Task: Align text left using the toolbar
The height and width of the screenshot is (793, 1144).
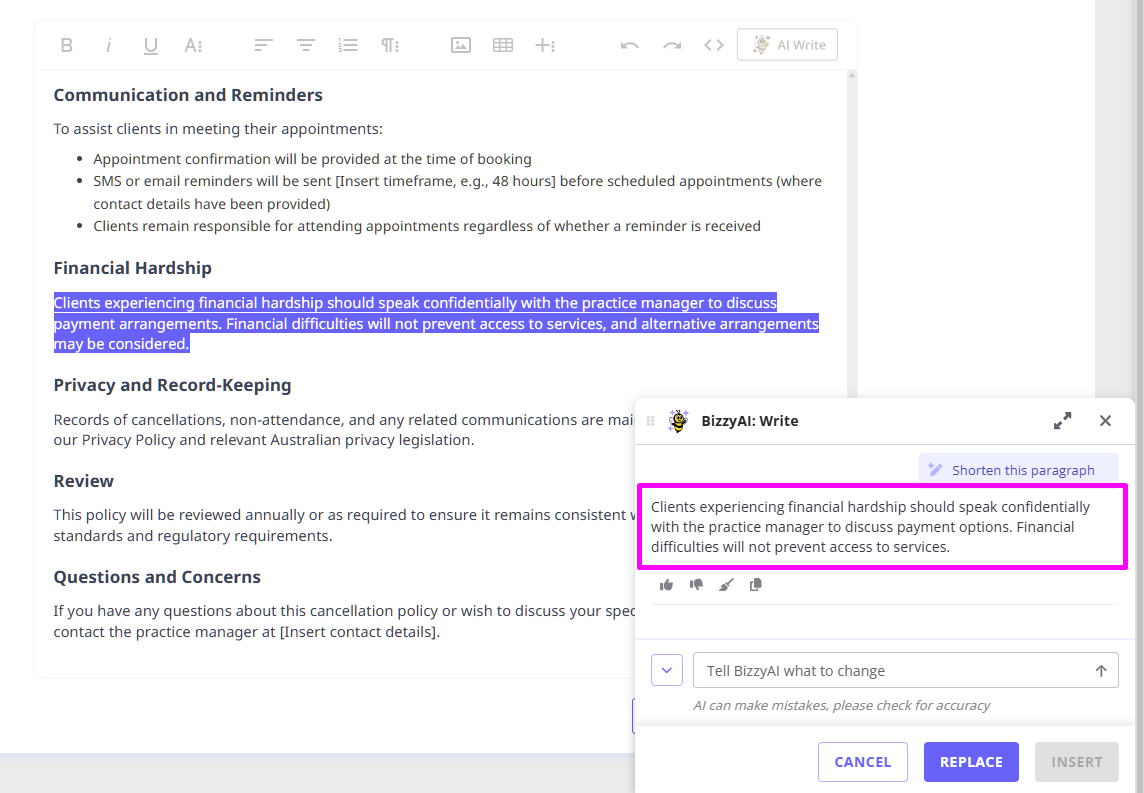Action: (x=263, y=45)
